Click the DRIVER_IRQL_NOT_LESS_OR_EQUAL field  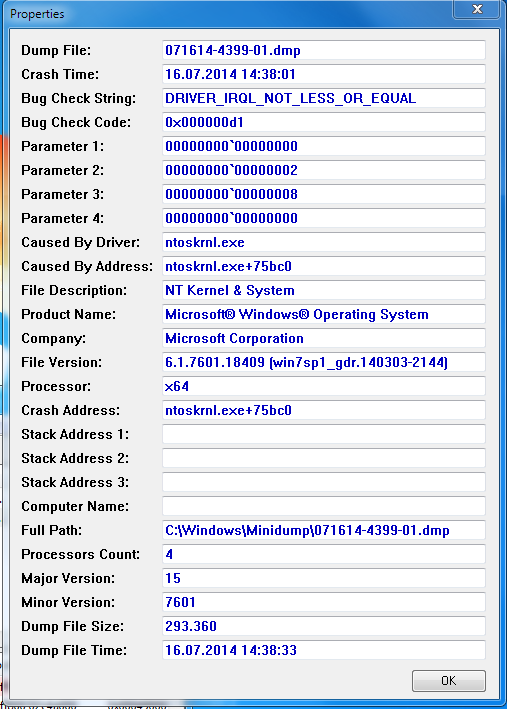click(324, 98)
